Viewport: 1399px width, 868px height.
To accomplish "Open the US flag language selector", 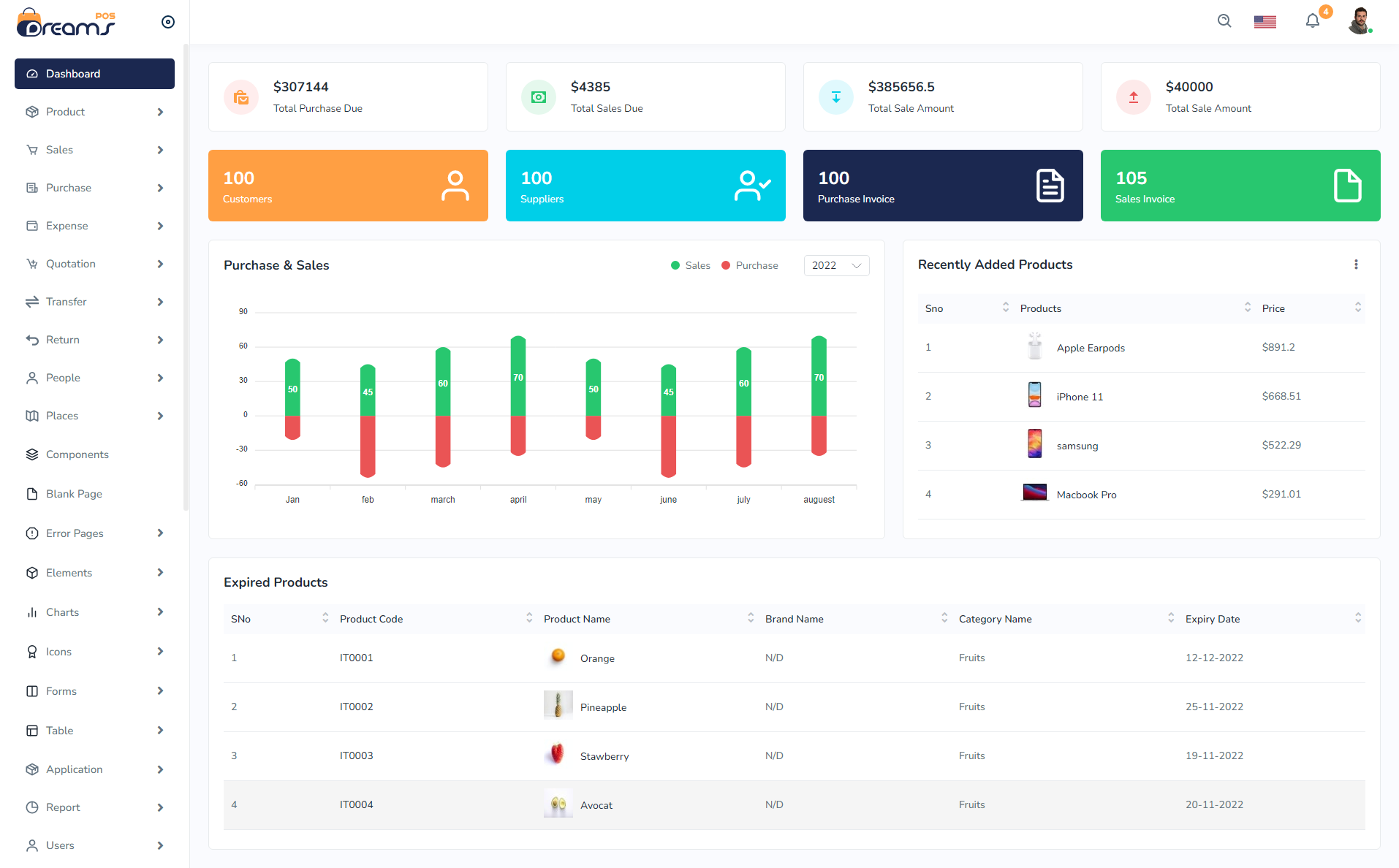I will pyautogui.click(x=1265, y=22).
